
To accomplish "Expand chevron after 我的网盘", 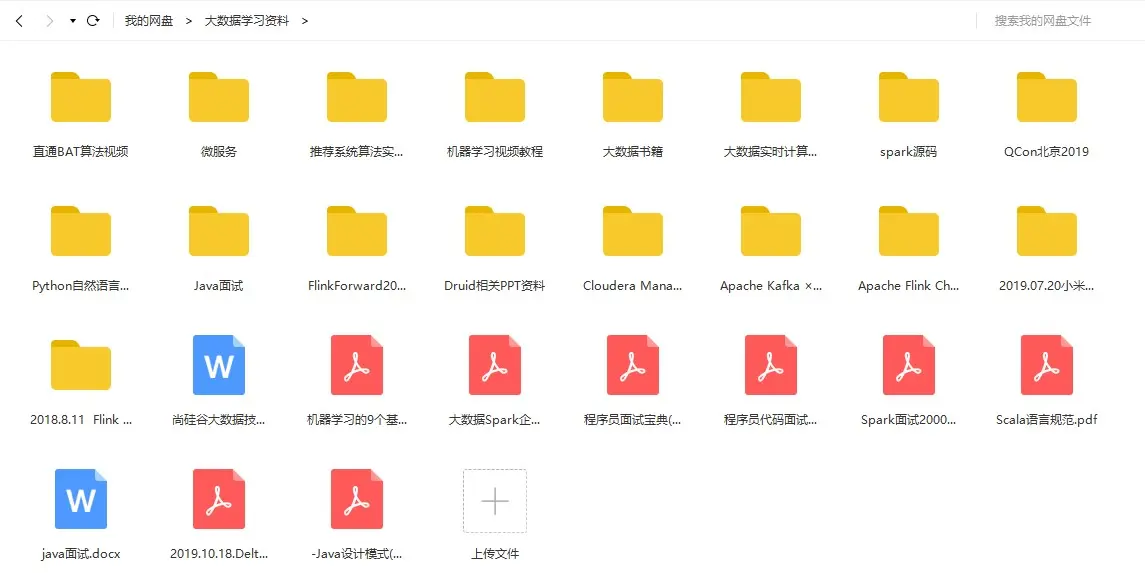I will (188, 21).
